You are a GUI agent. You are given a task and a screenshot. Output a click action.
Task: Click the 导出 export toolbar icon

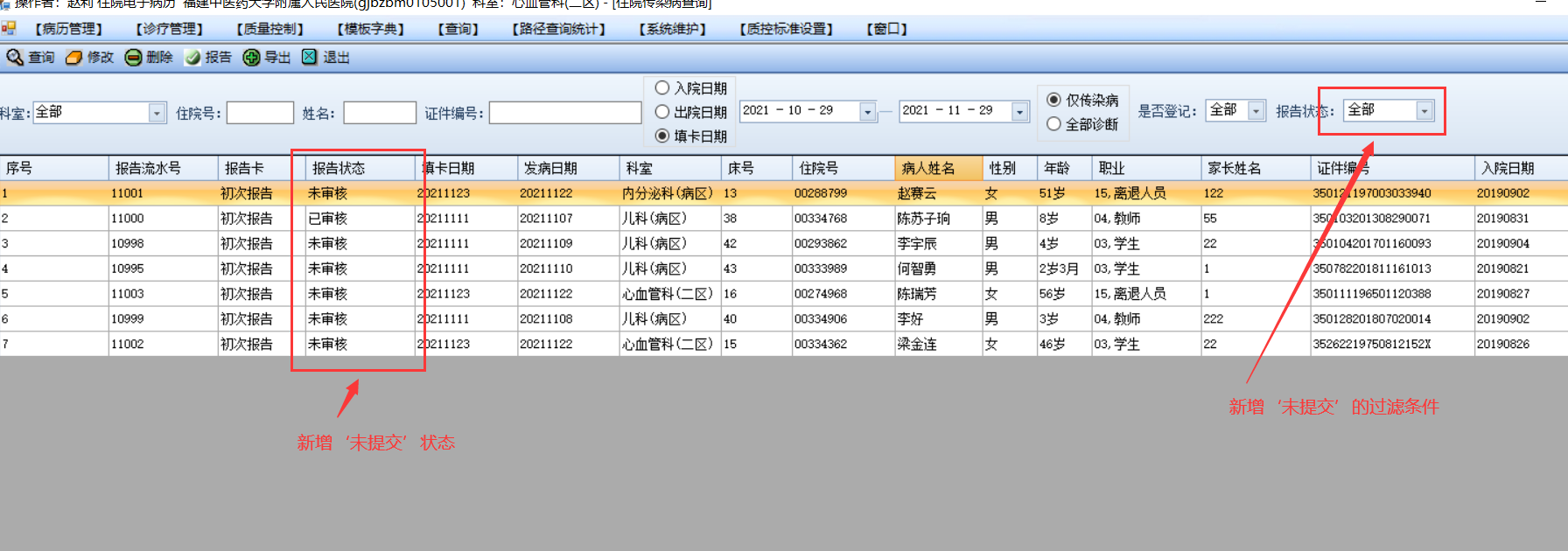pos(251,58)
